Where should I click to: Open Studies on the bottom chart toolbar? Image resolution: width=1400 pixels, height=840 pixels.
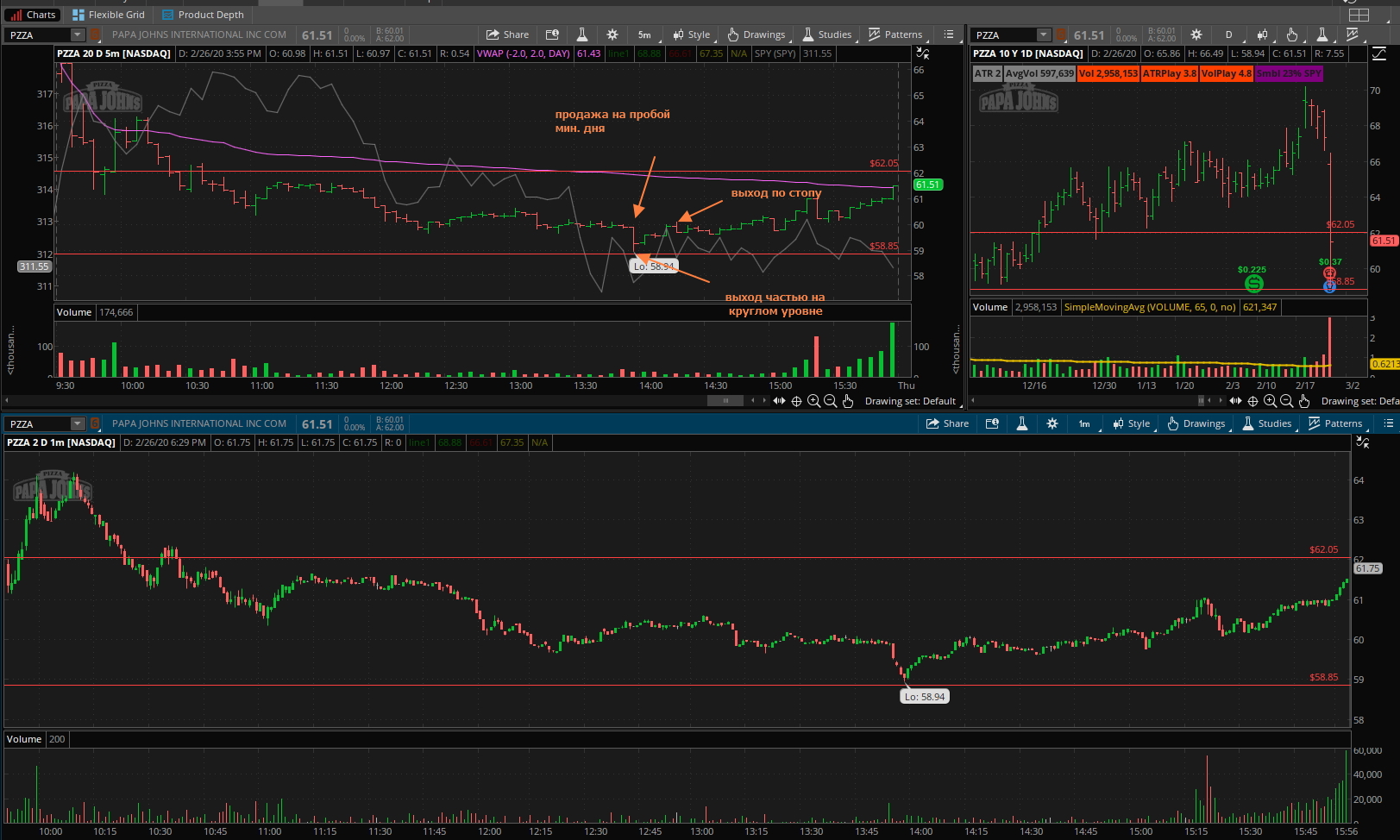1267,423
